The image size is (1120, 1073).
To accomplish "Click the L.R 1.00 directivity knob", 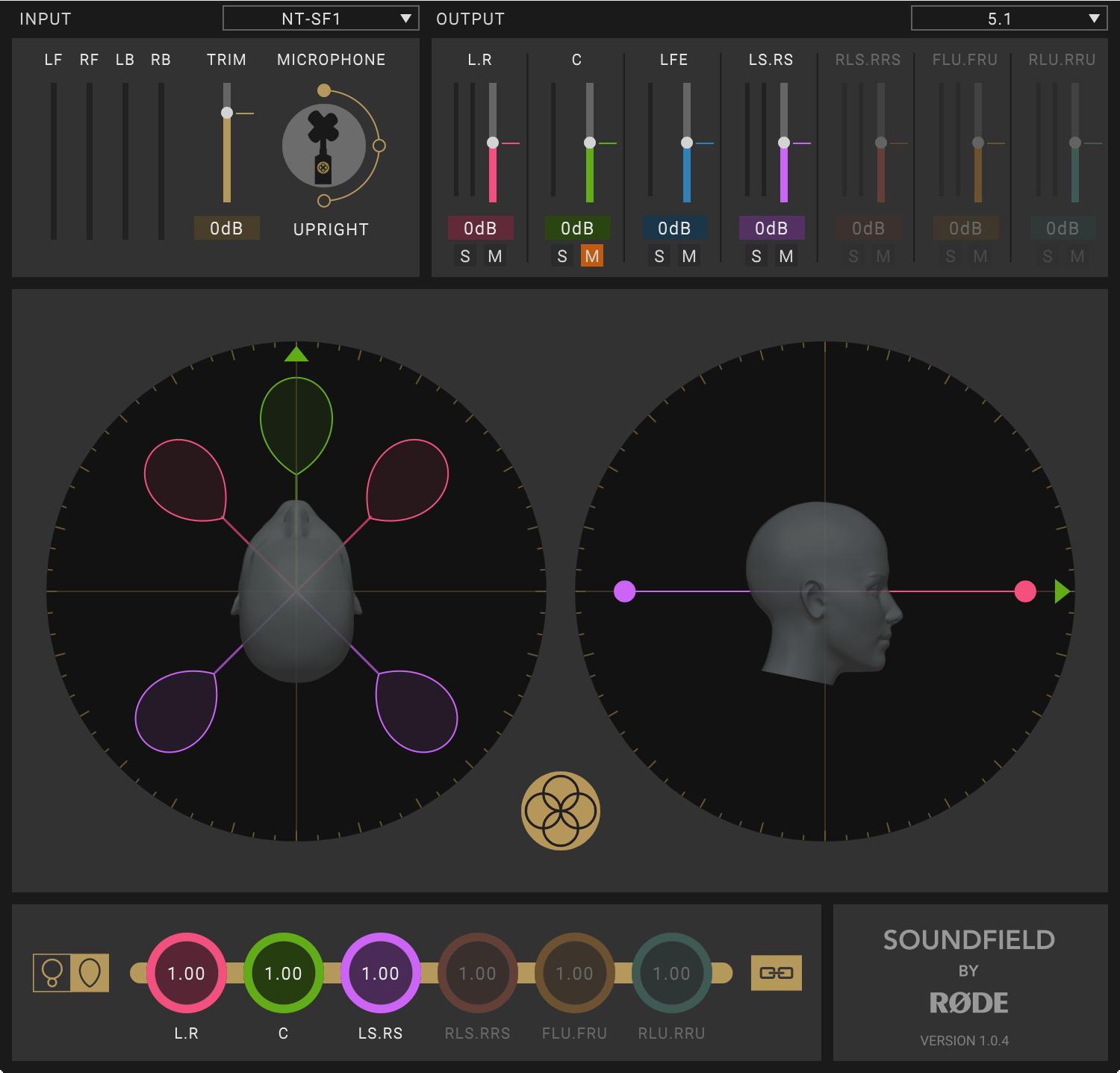I will 186,973.
